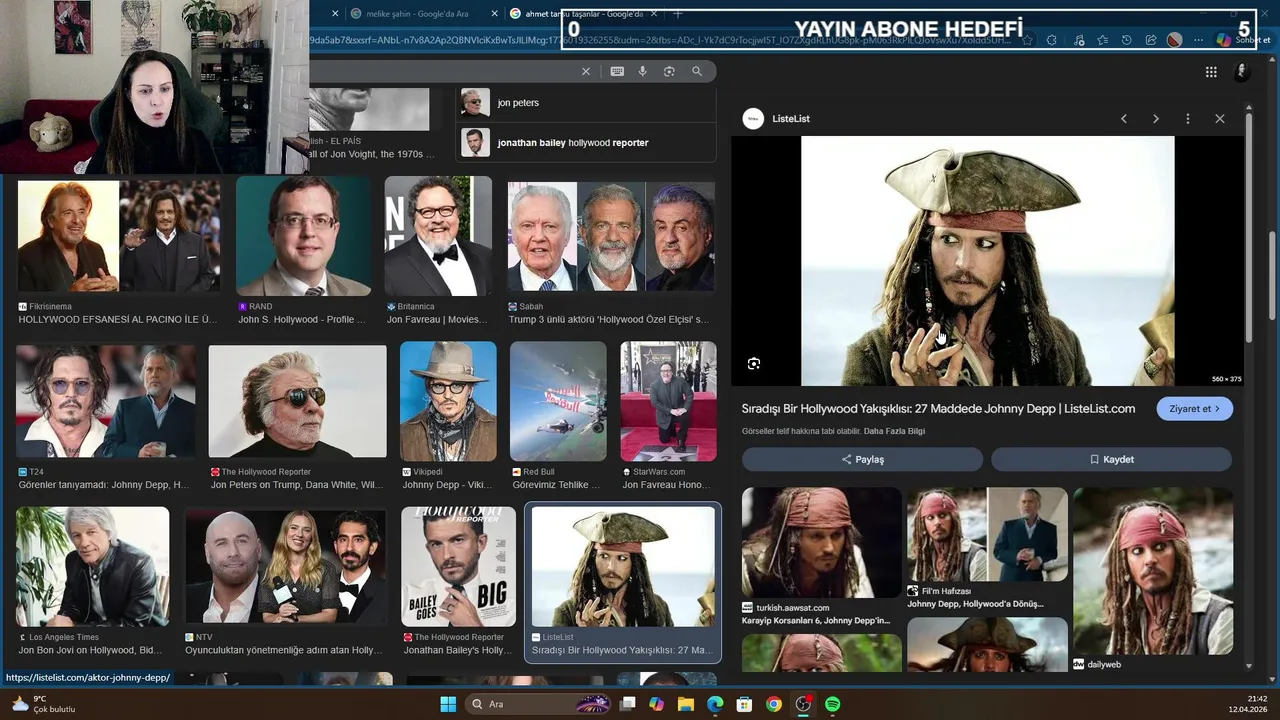The width and height of the screenshot is (1280, 720).
Task: Click inside the Google search input field
Action: point(440,71)
